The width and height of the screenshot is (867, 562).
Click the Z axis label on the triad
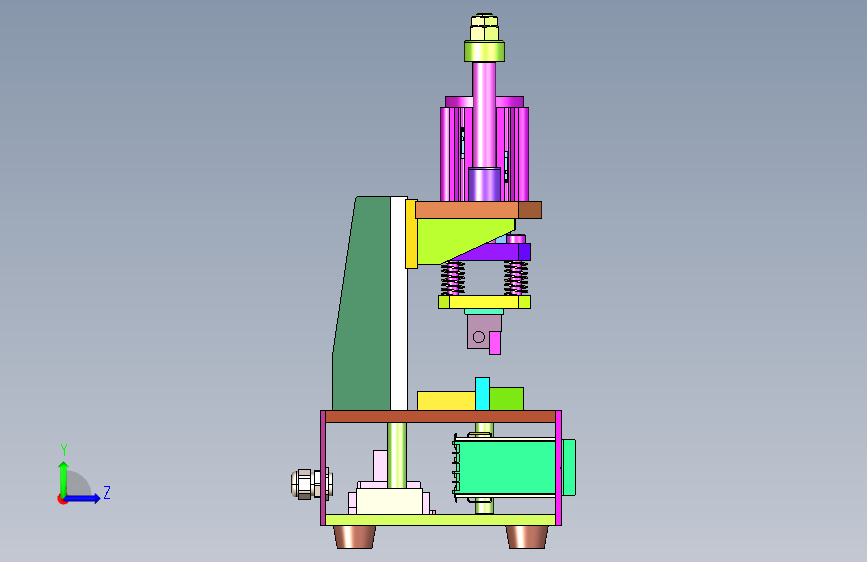click(107, 492)
